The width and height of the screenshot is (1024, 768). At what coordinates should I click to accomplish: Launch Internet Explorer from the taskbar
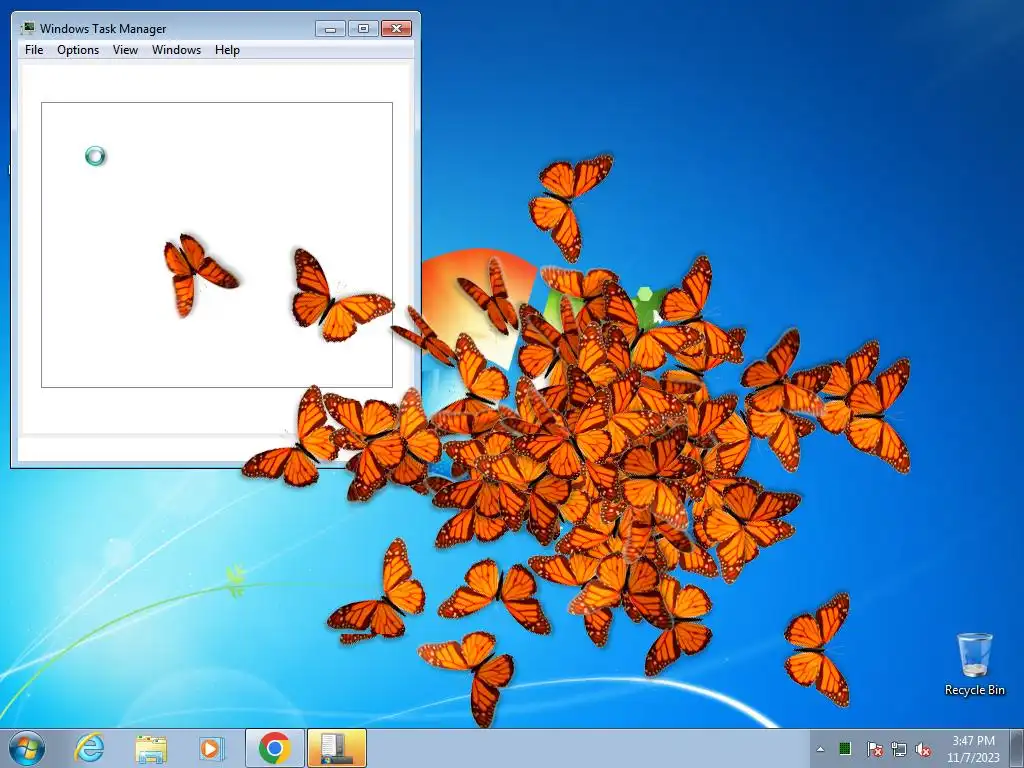(x=89, y=748)
